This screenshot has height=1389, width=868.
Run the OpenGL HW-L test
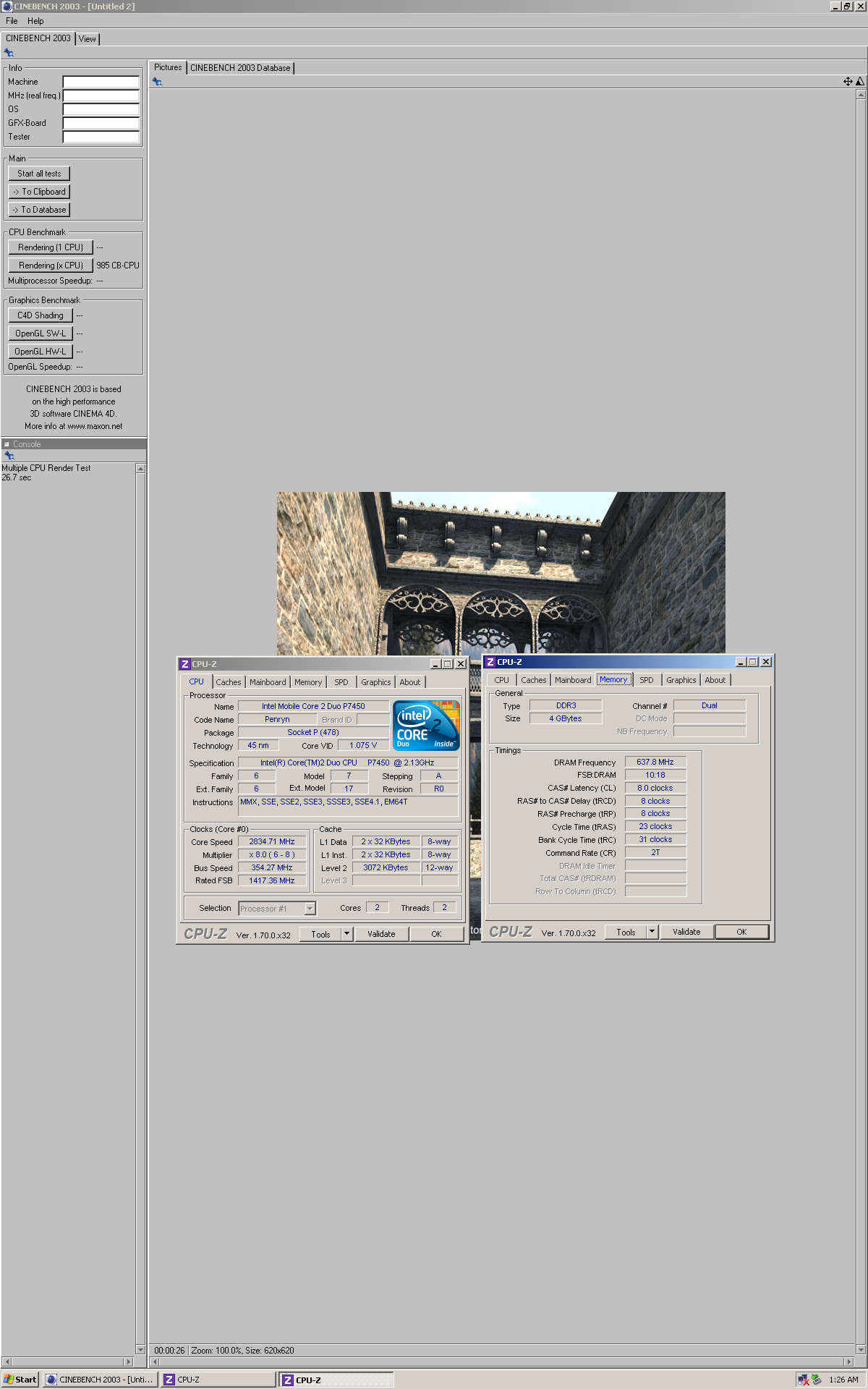[41, 352]
